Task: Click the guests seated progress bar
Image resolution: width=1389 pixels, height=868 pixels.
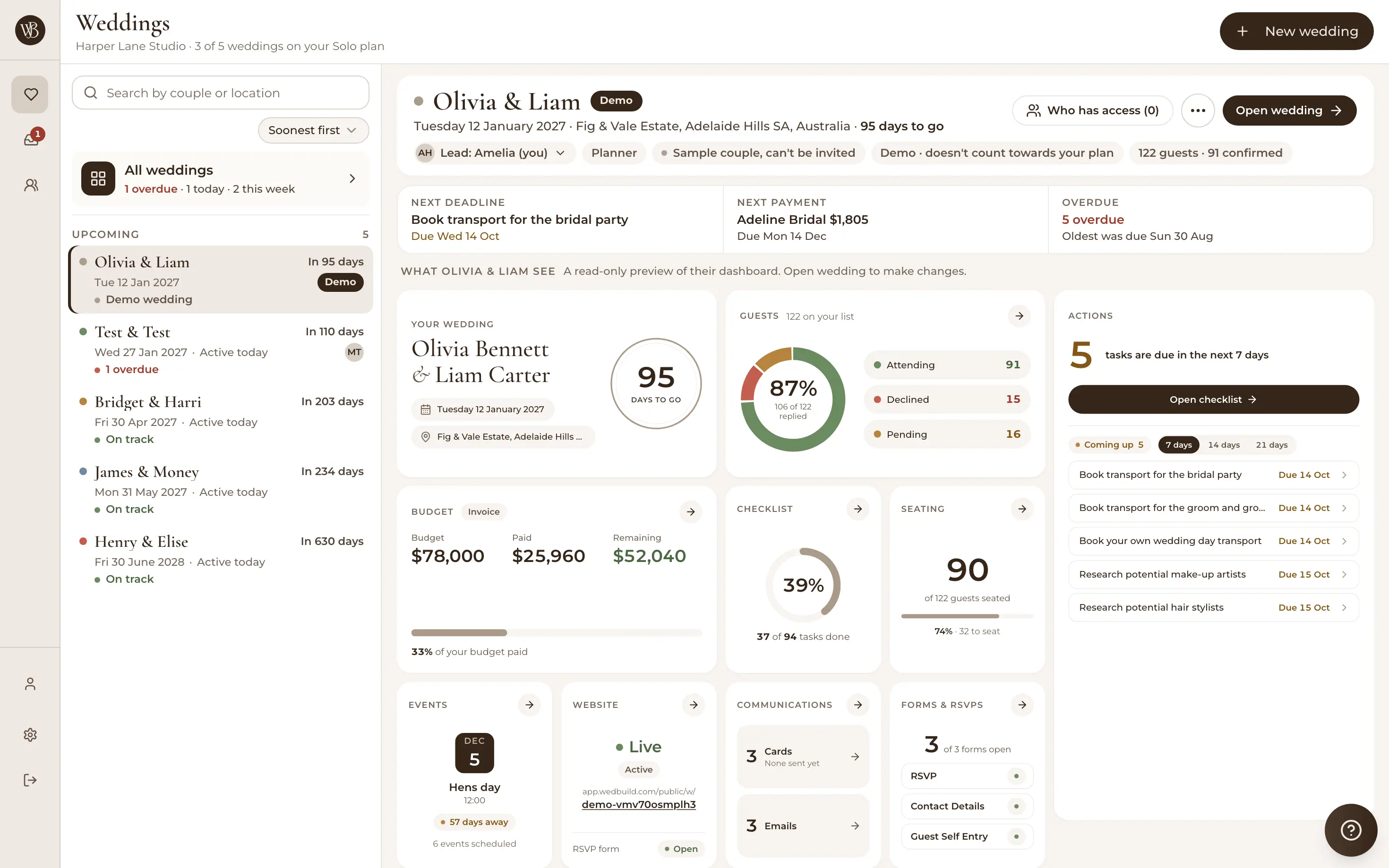Action: click(967, 616)
